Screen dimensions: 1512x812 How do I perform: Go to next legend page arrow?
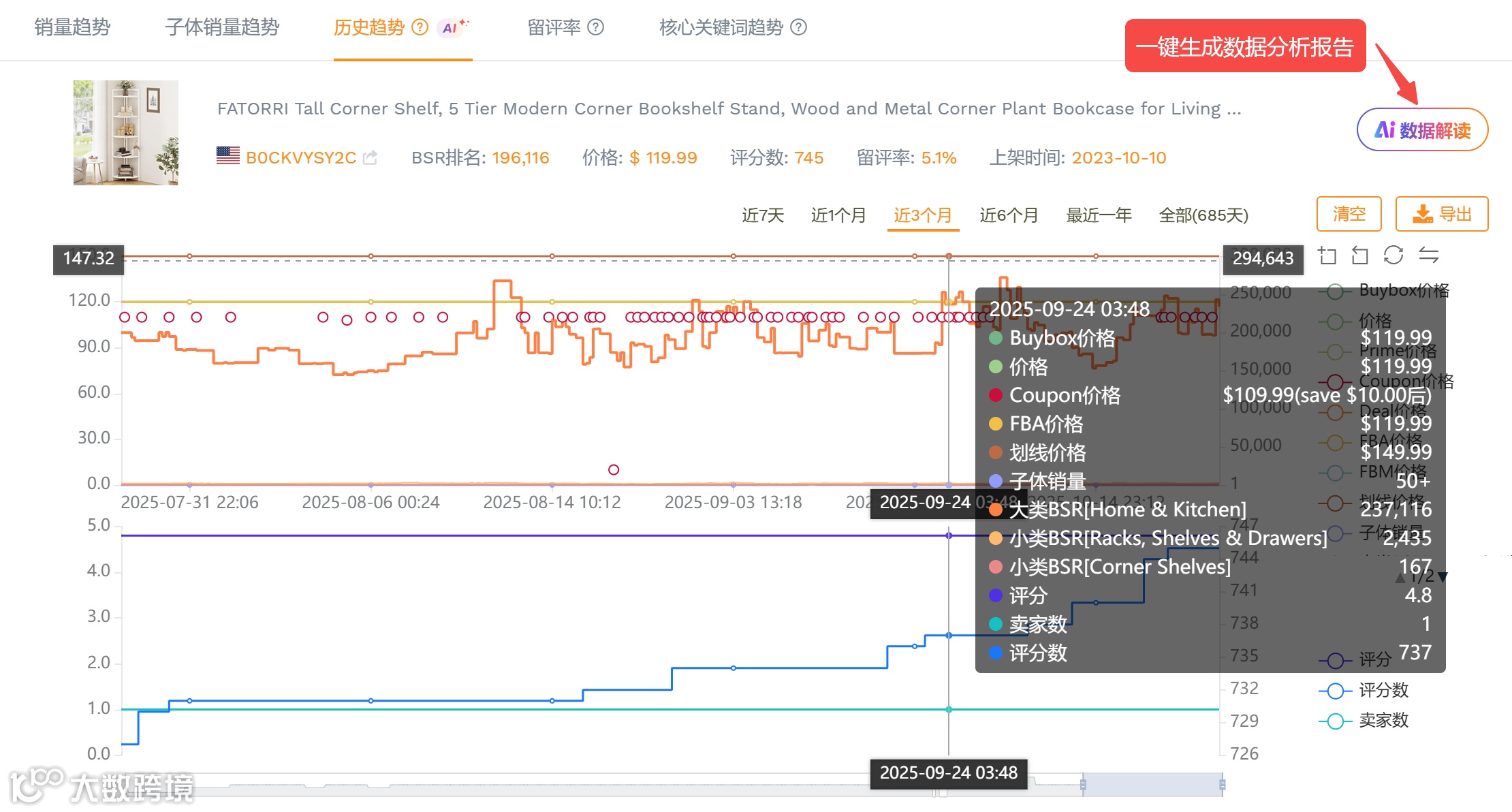pos(1443,578)
